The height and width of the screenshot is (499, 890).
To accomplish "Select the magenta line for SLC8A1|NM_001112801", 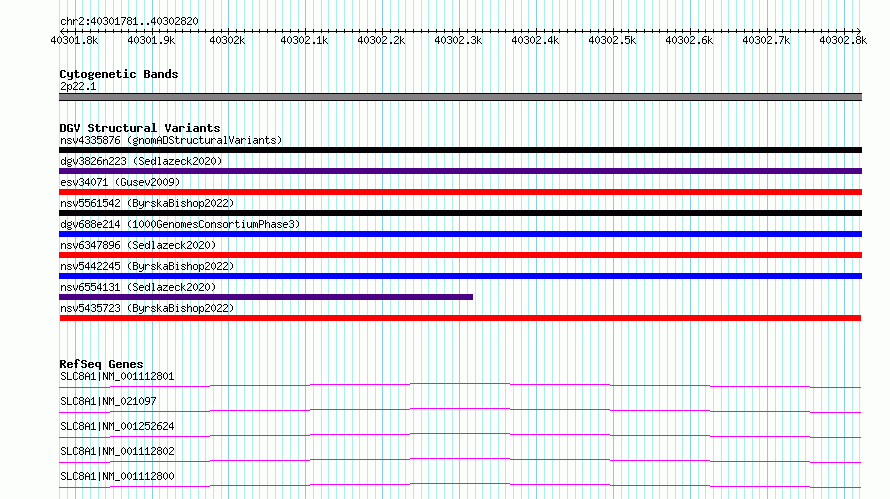I will (460, 385).
